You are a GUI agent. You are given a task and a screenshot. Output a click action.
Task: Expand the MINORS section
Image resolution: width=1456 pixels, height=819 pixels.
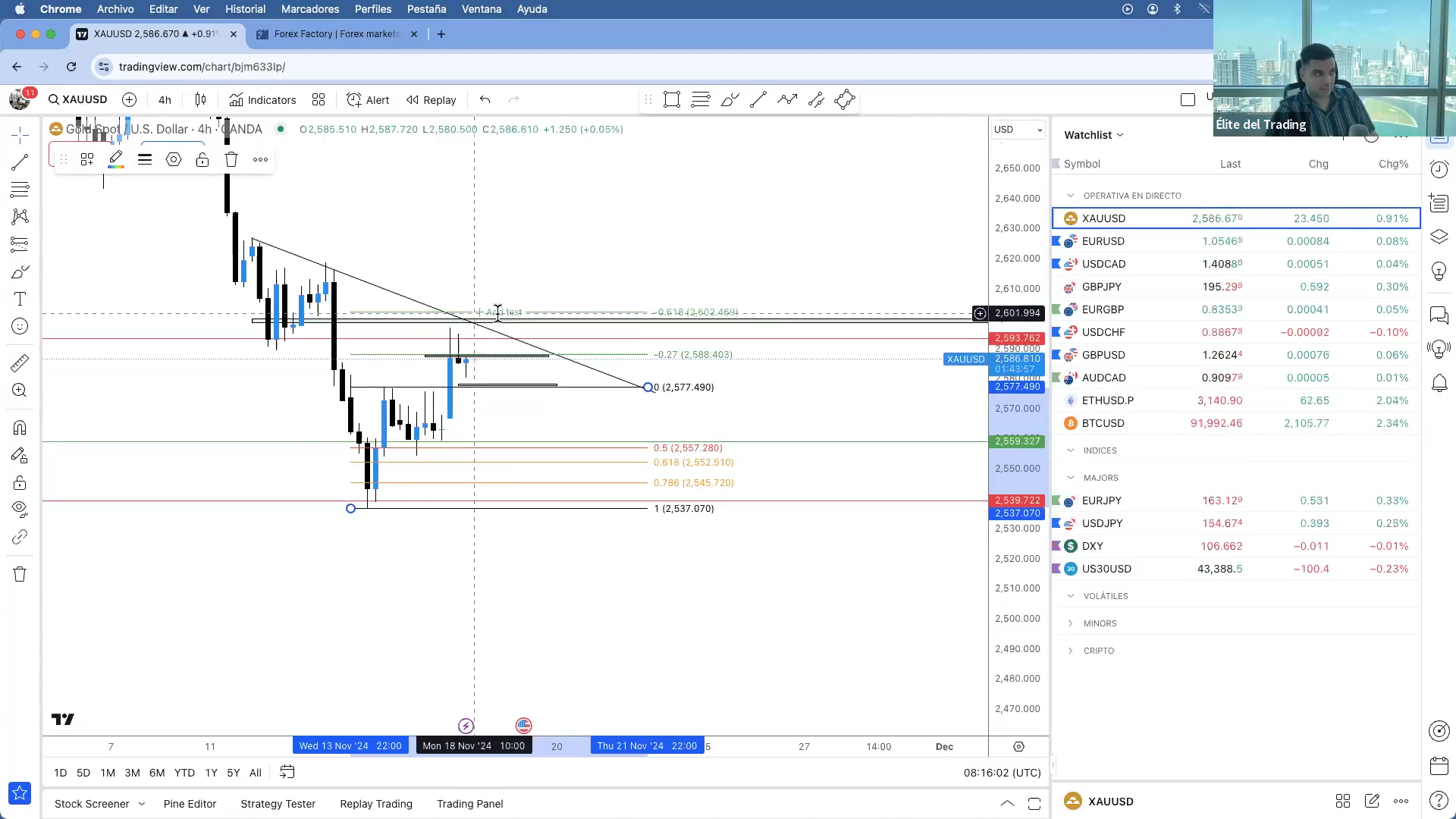pos(1071,623)
